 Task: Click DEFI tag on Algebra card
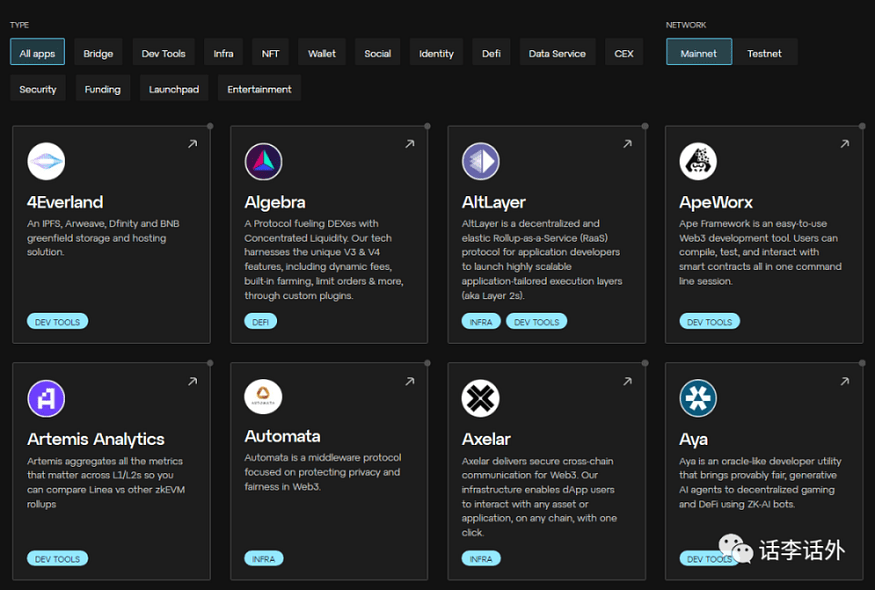pyautogui.click(x=261, y=322)
